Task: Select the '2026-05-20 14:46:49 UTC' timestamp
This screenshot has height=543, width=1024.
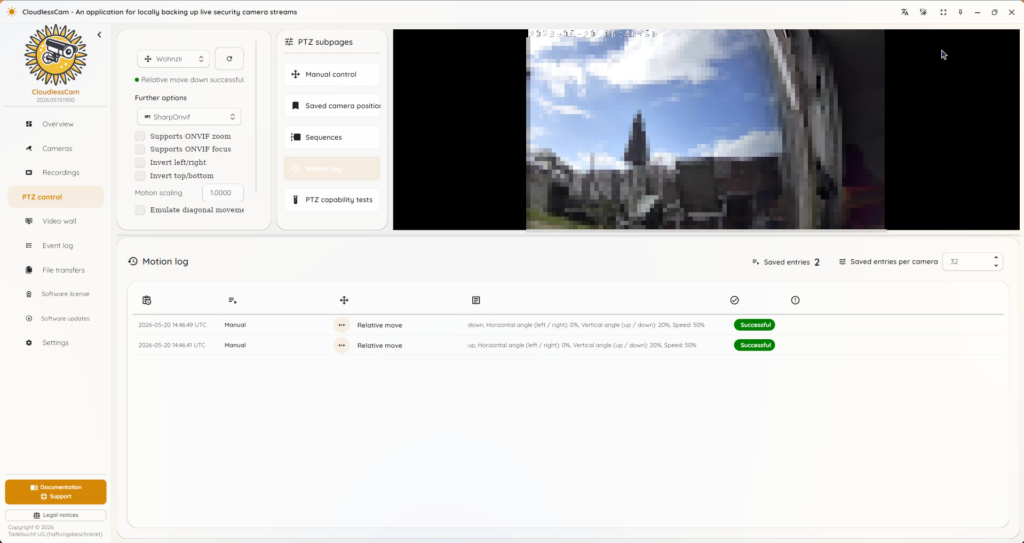Action: pos(172,325)
